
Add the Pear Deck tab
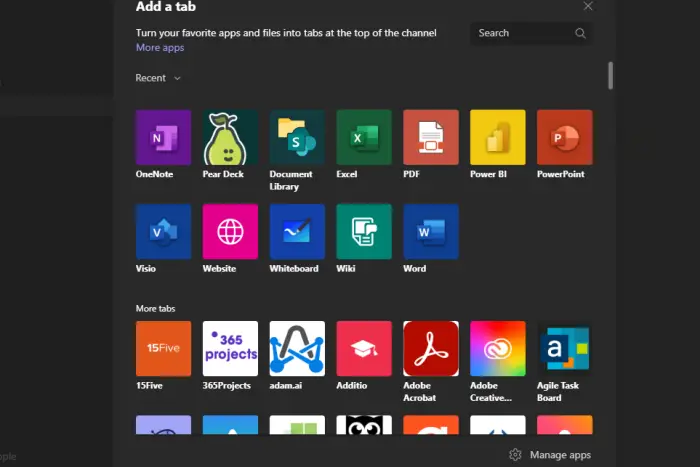[230, 138]
